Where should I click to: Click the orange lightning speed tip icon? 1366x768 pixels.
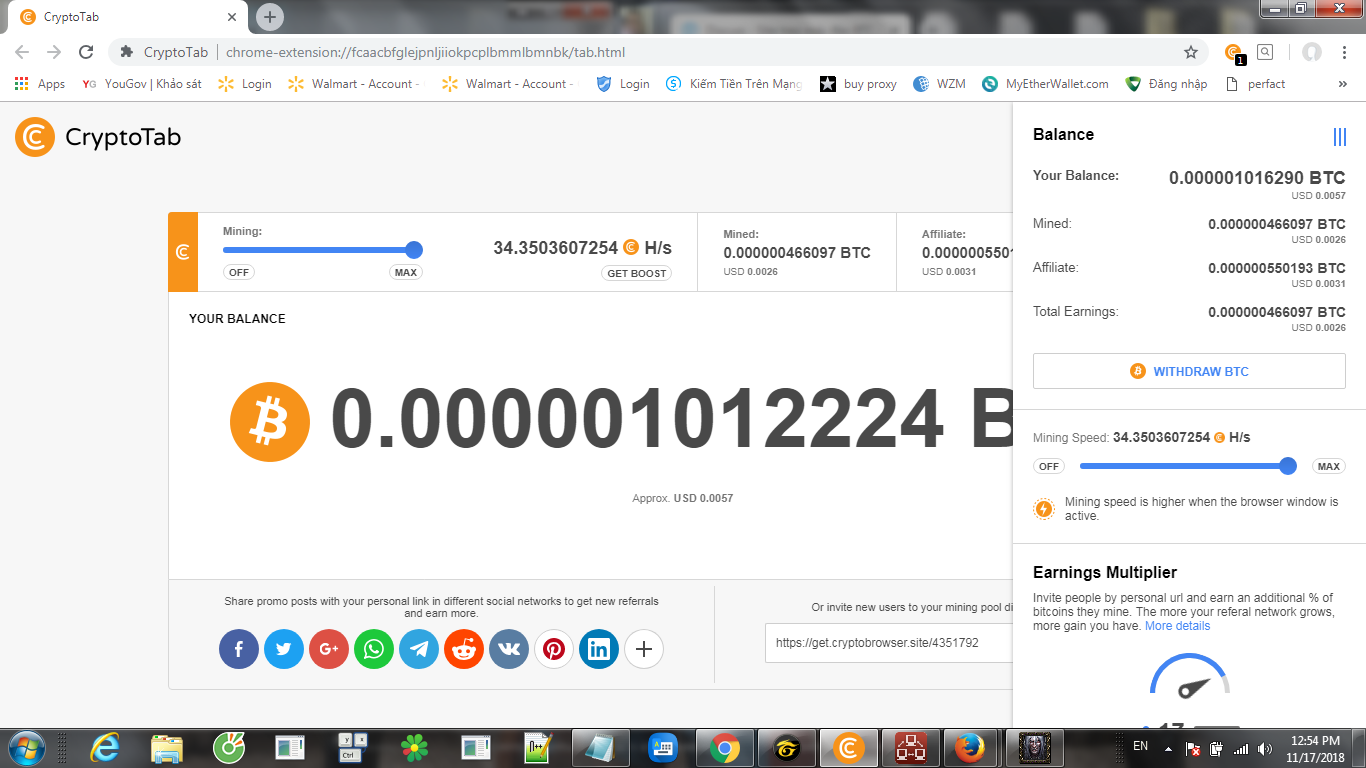pos(1044,509)
